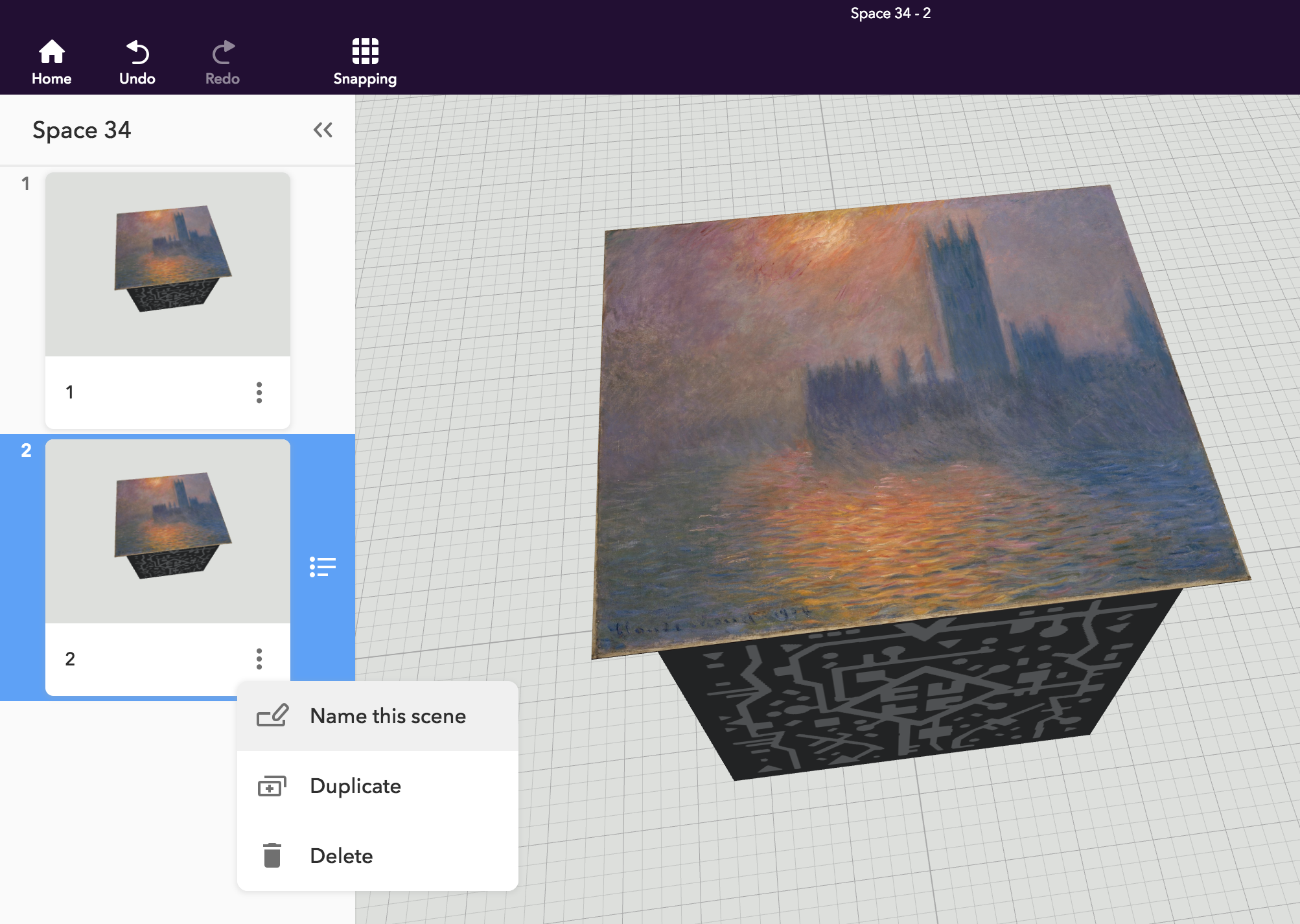Choose Name this scene

(x=378, y=716)
